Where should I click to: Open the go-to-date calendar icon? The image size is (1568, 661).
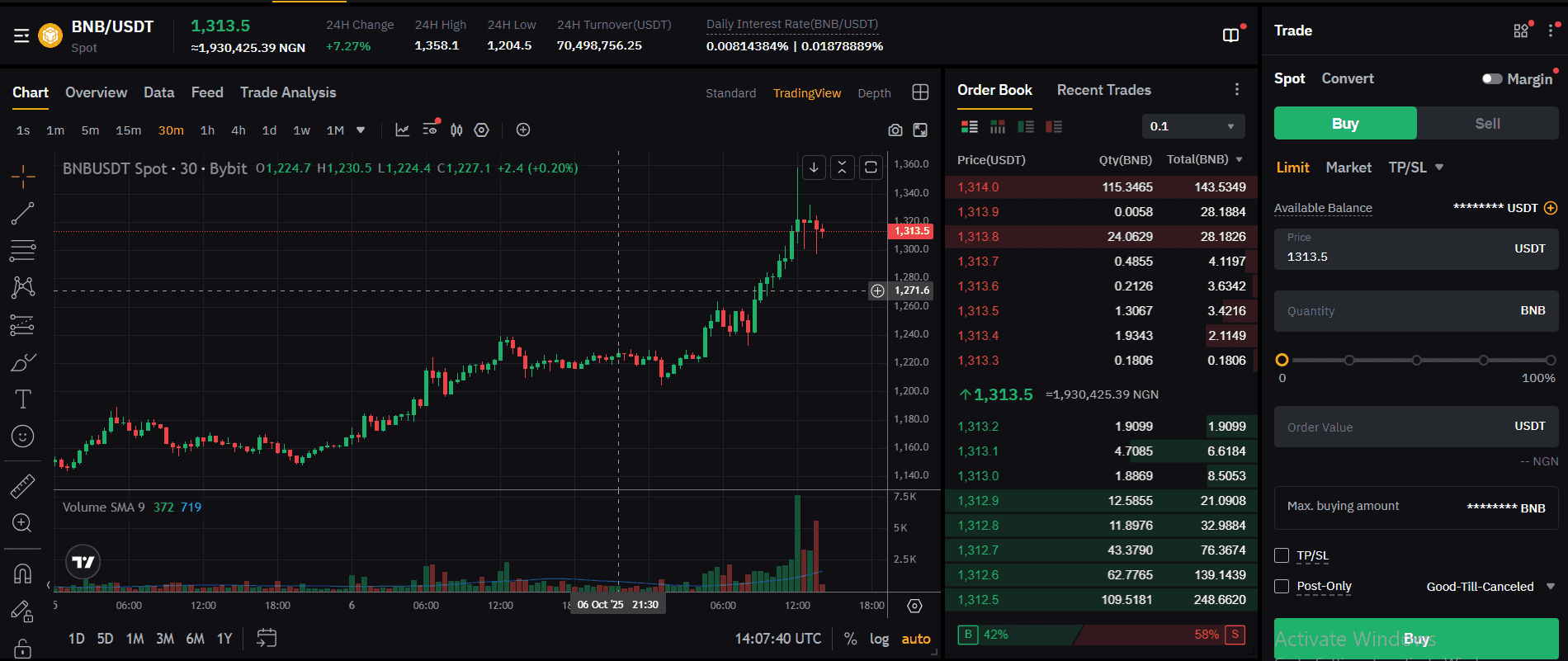(x=267, y=638)
